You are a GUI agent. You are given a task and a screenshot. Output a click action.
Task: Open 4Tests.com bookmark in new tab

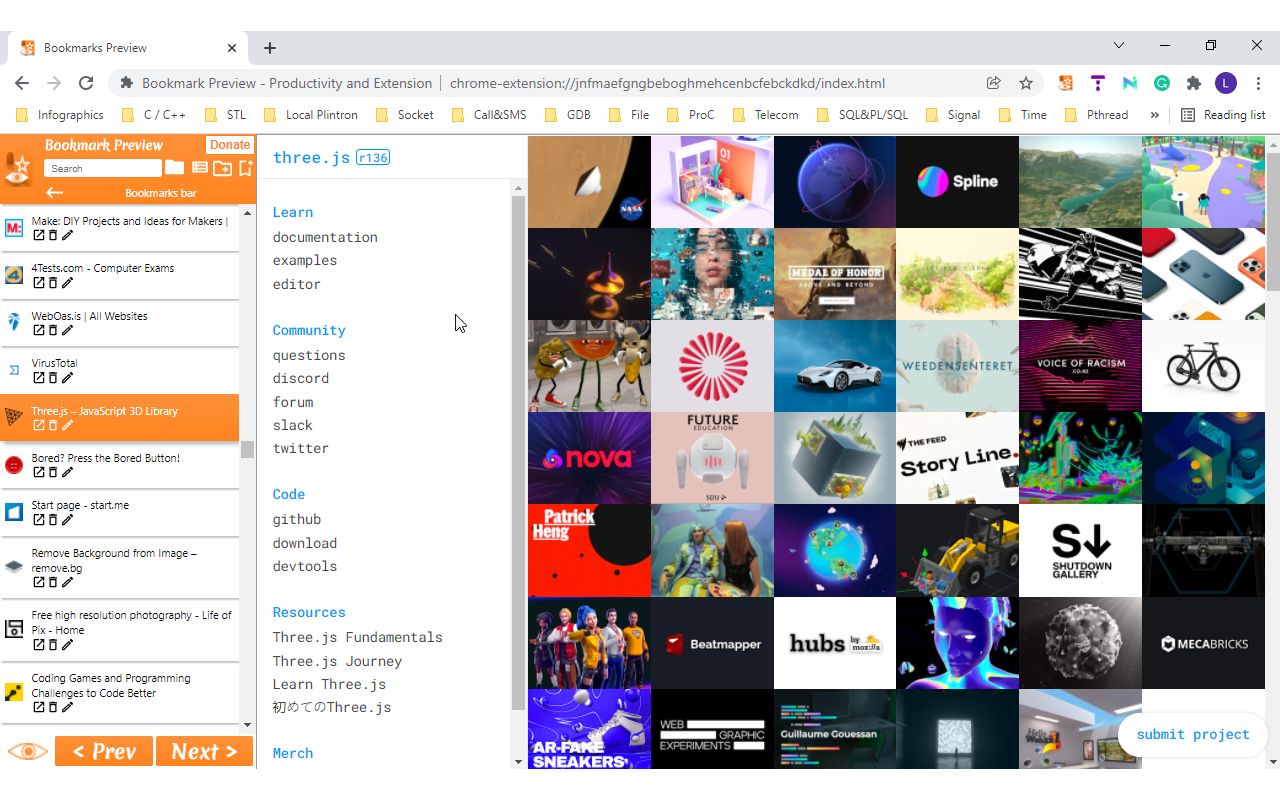[38, 283]
